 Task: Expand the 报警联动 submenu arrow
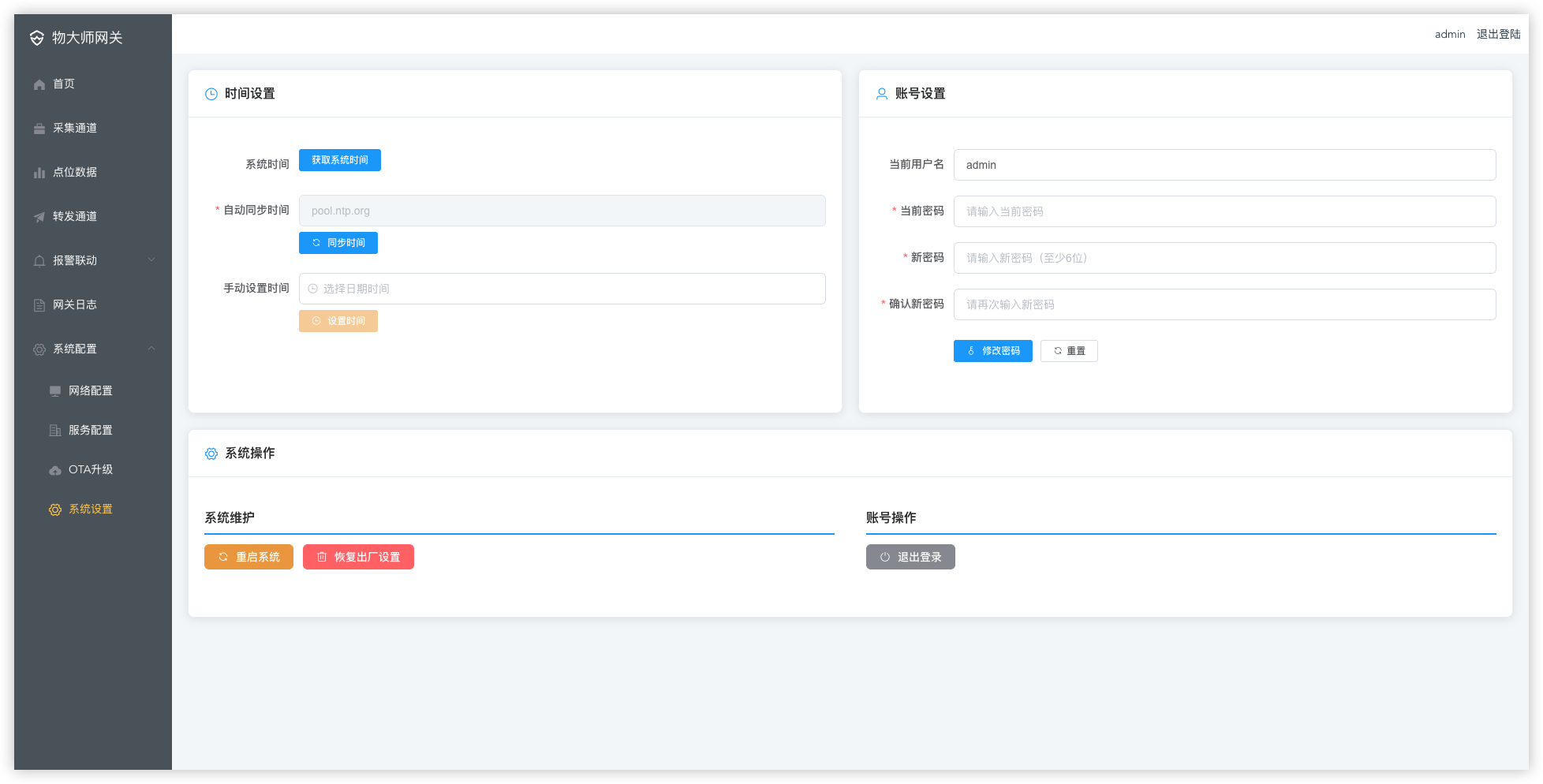(x=151, y=260)
